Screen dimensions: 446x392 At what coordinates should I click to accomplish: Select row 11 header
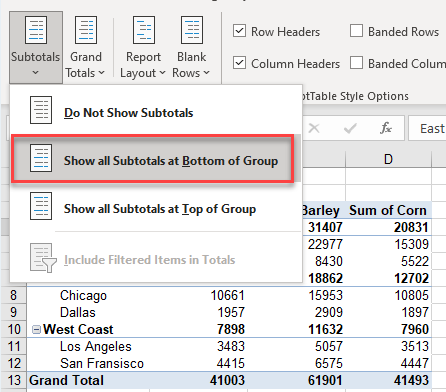(13, 346)
